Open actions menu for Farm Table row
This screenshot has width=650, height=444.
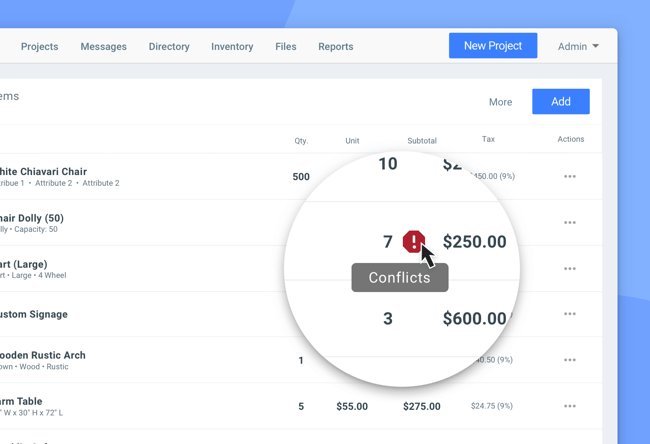(x=570, y=406)
